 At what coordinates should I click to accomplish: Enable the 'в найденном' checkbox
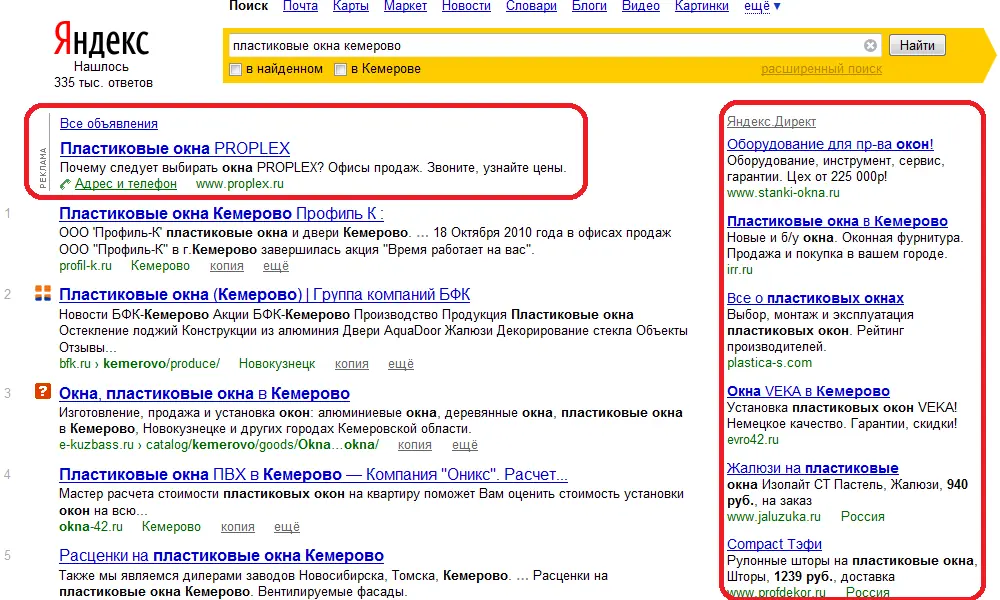pyautogui.click(x=235, y=70)
